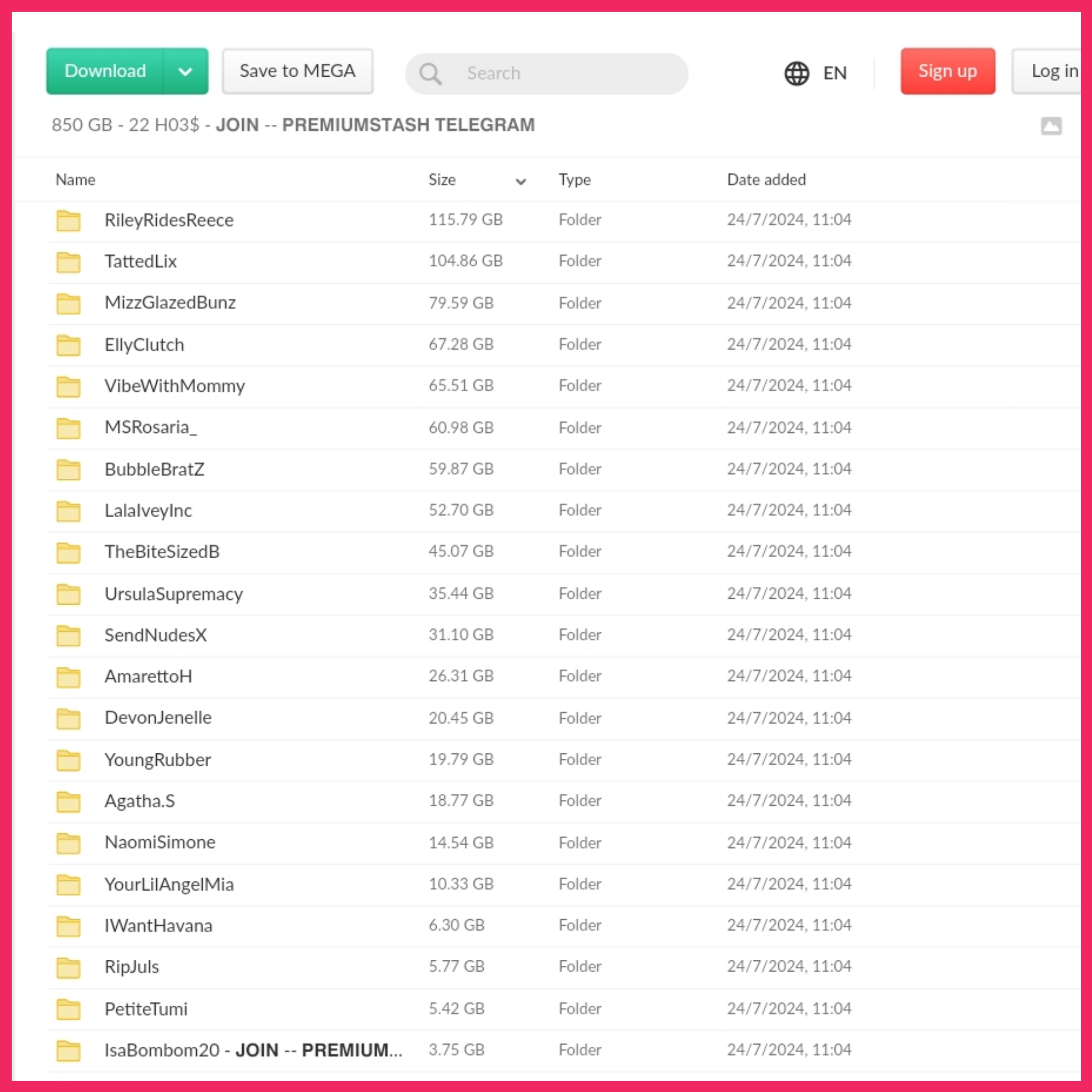The width and height of the screenshot is (1092, 1092).
Task: Click the folder icon for NaomiSimone
Action: 68,844
